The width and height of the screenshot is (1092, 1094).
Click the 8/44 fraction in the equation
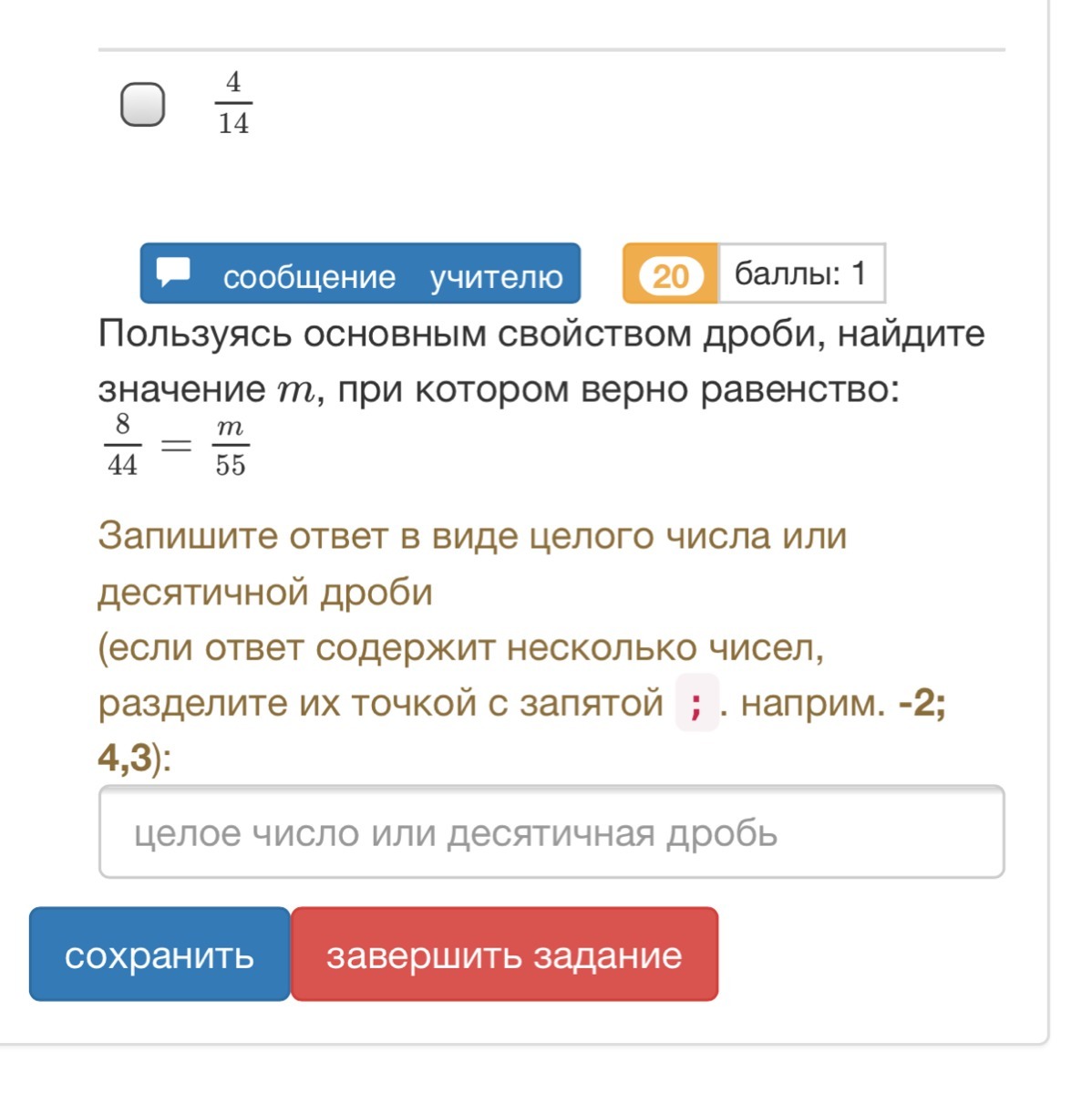122,445
